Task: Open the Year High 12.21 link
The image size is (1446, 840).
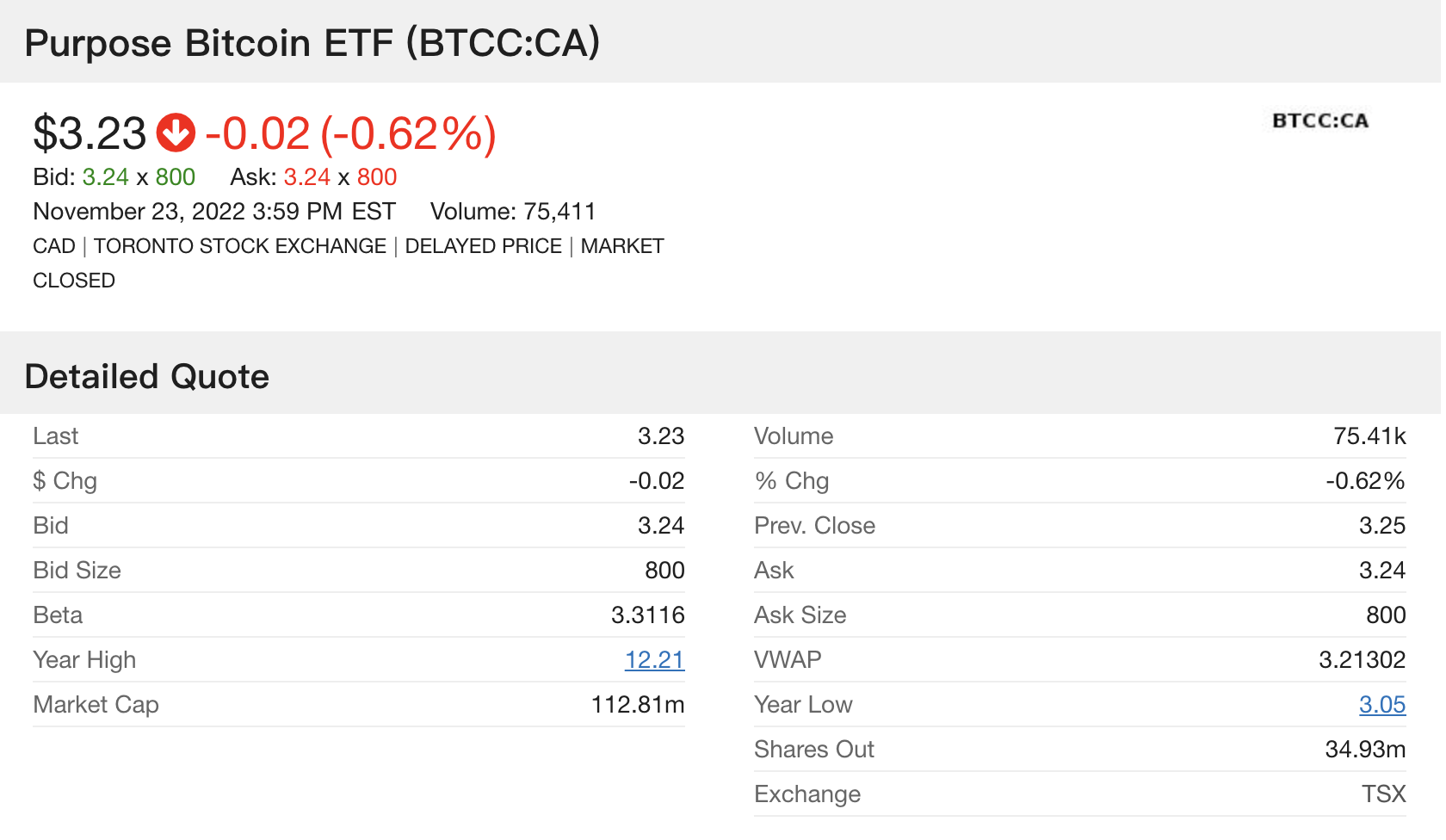Action: 654,660
